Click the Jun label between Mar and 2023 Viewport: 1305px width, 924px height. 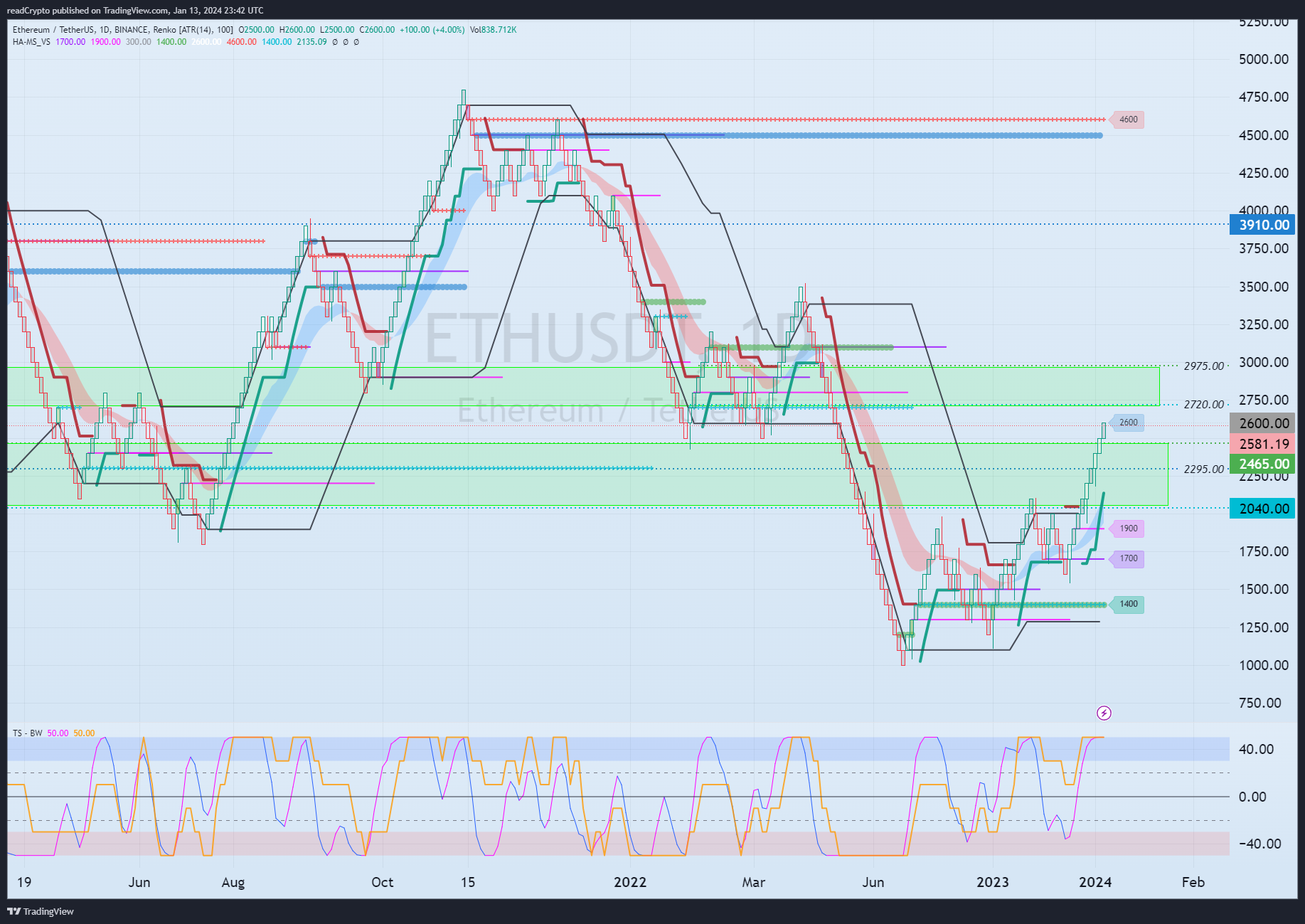pos(873,882)
